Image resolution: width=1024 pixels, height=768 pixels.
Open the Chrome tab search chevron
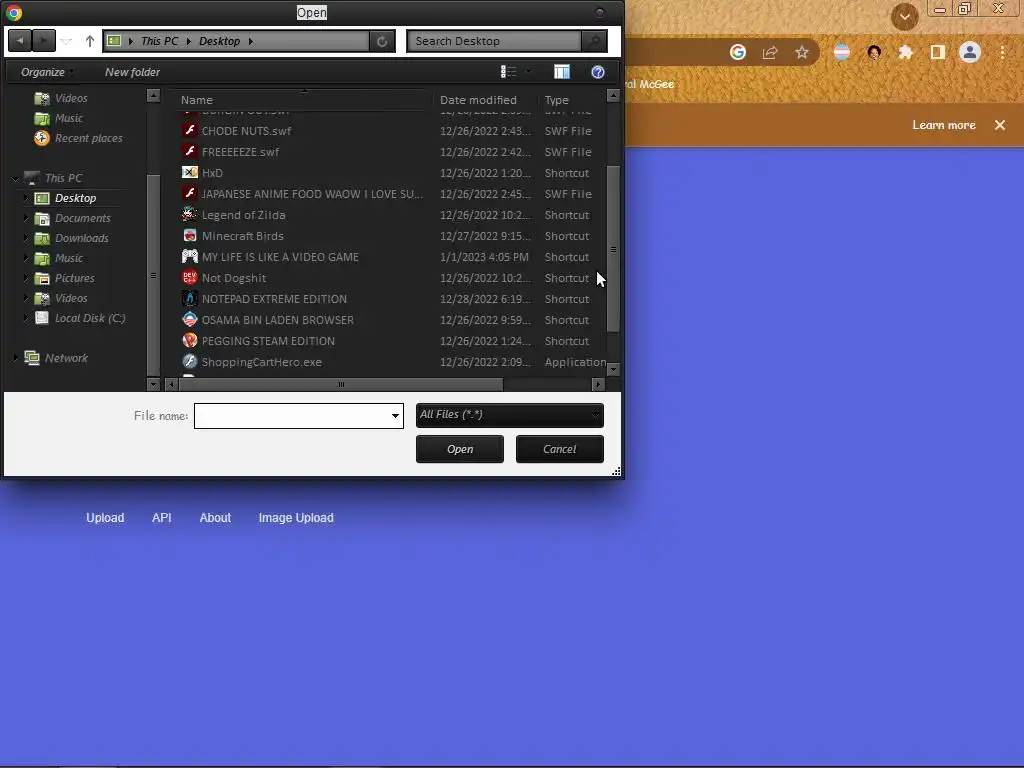904,17
